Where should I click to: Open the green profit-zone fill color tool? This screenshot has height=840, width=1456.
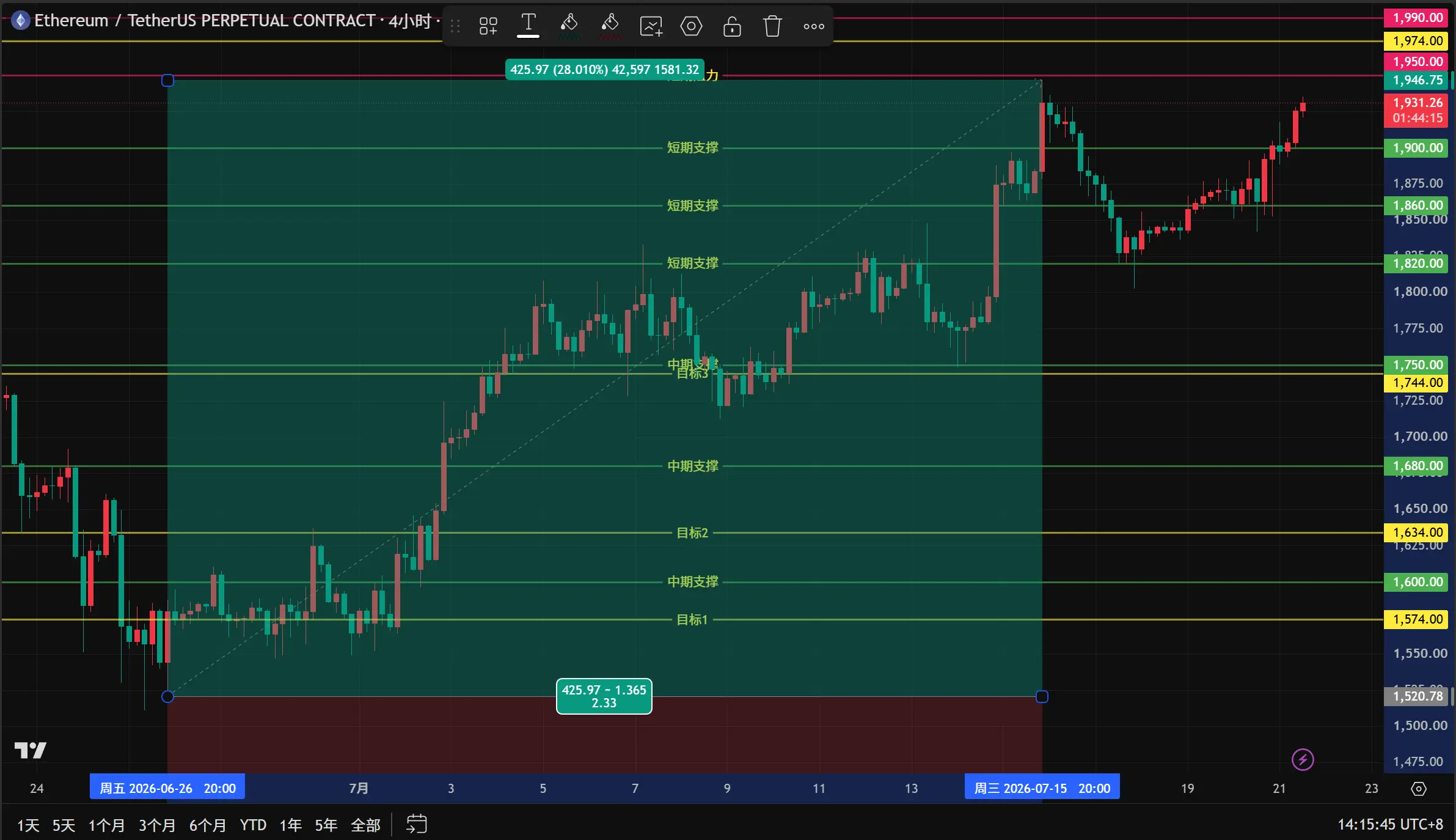(x=569, y=26)
